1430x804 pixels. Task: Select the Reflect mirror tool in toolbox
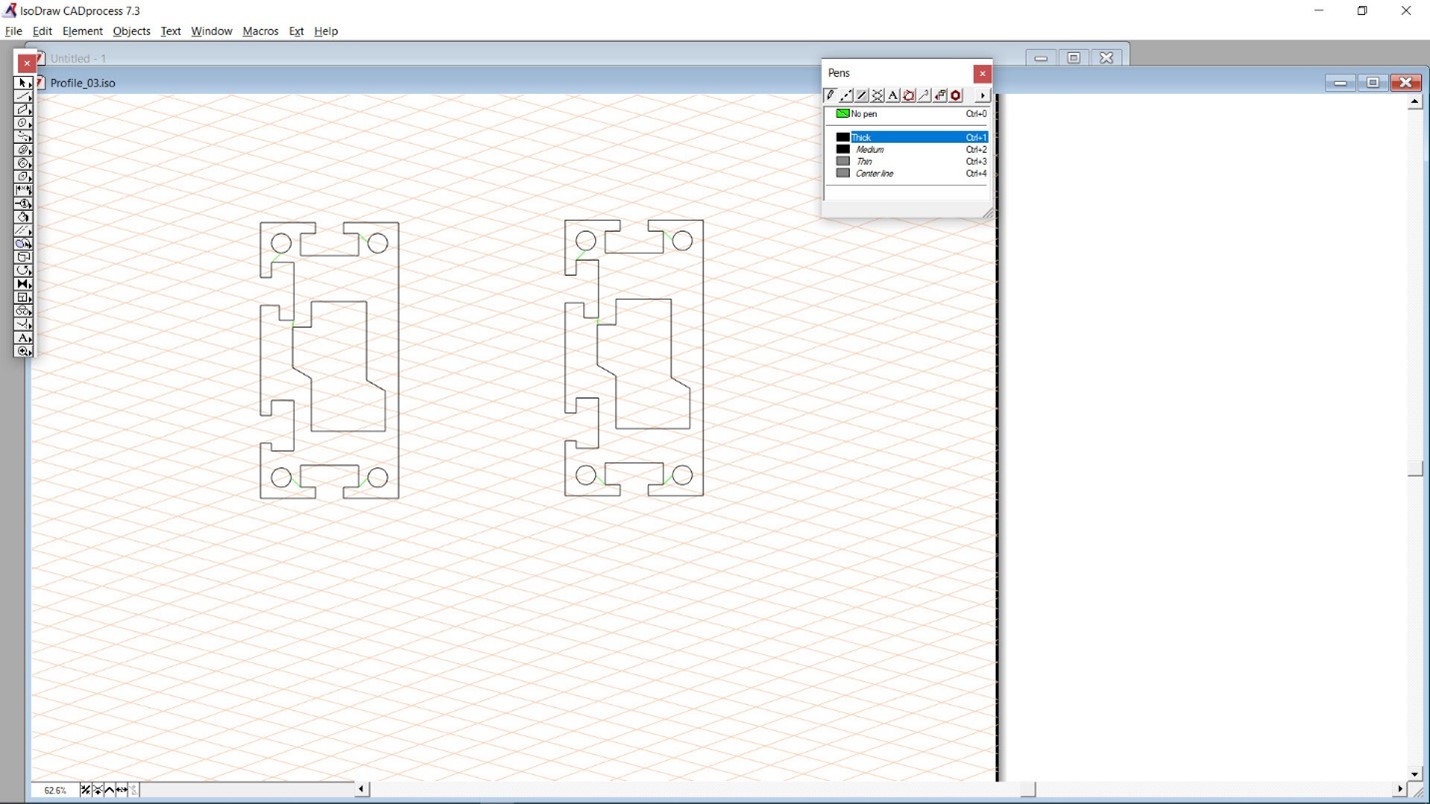click(22, 284)
